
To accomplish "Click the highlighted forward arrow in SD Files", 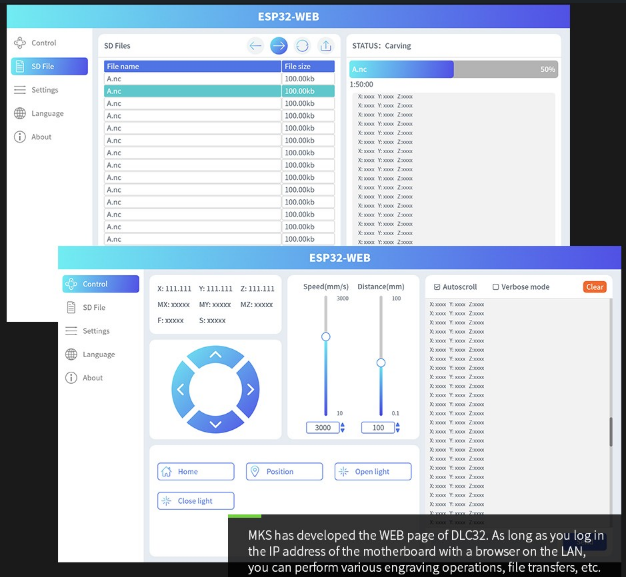I will (279, 45).
